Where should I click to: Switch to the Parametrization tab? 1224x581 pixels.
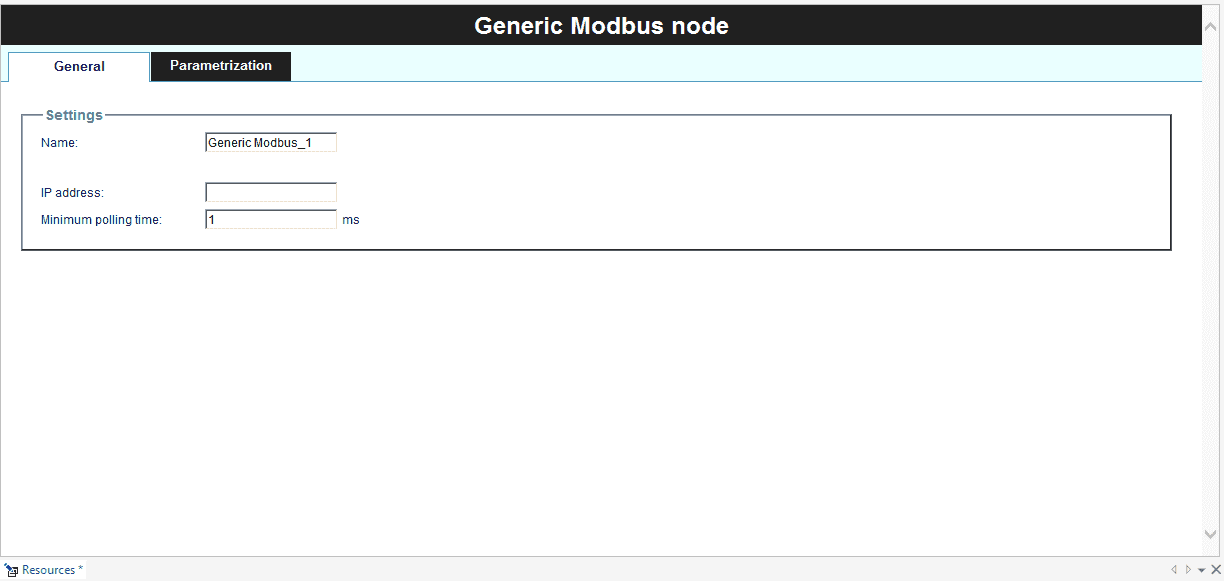220,66
